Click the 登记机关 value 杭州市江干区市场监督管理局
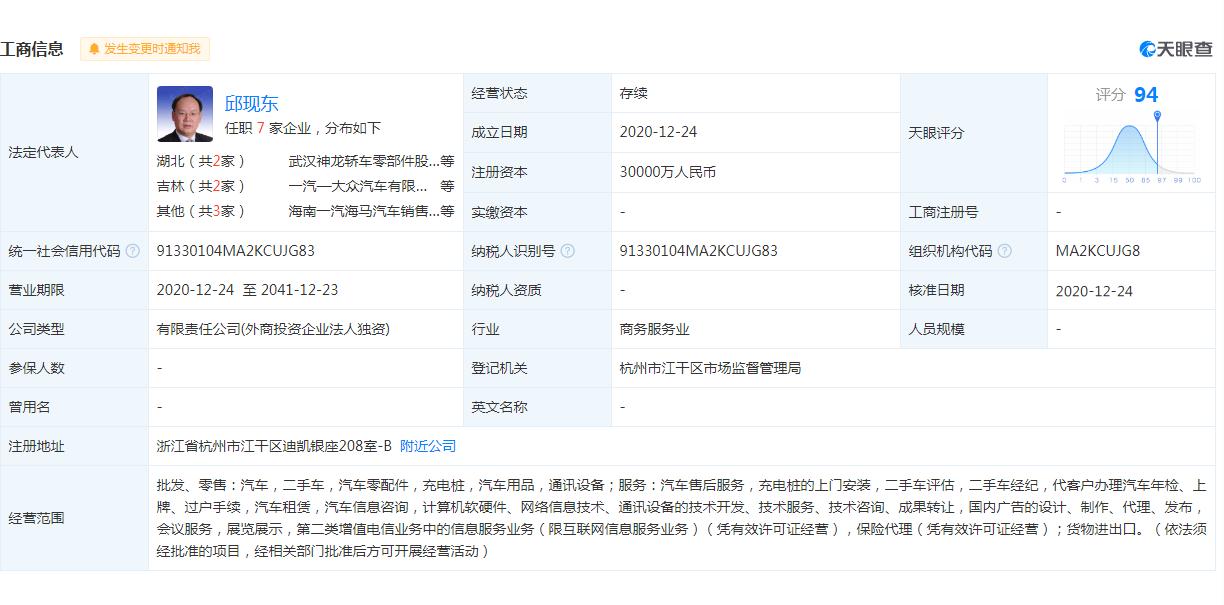Image resolution: width=1224 pixels, height=605 pixels. [710, 368]
